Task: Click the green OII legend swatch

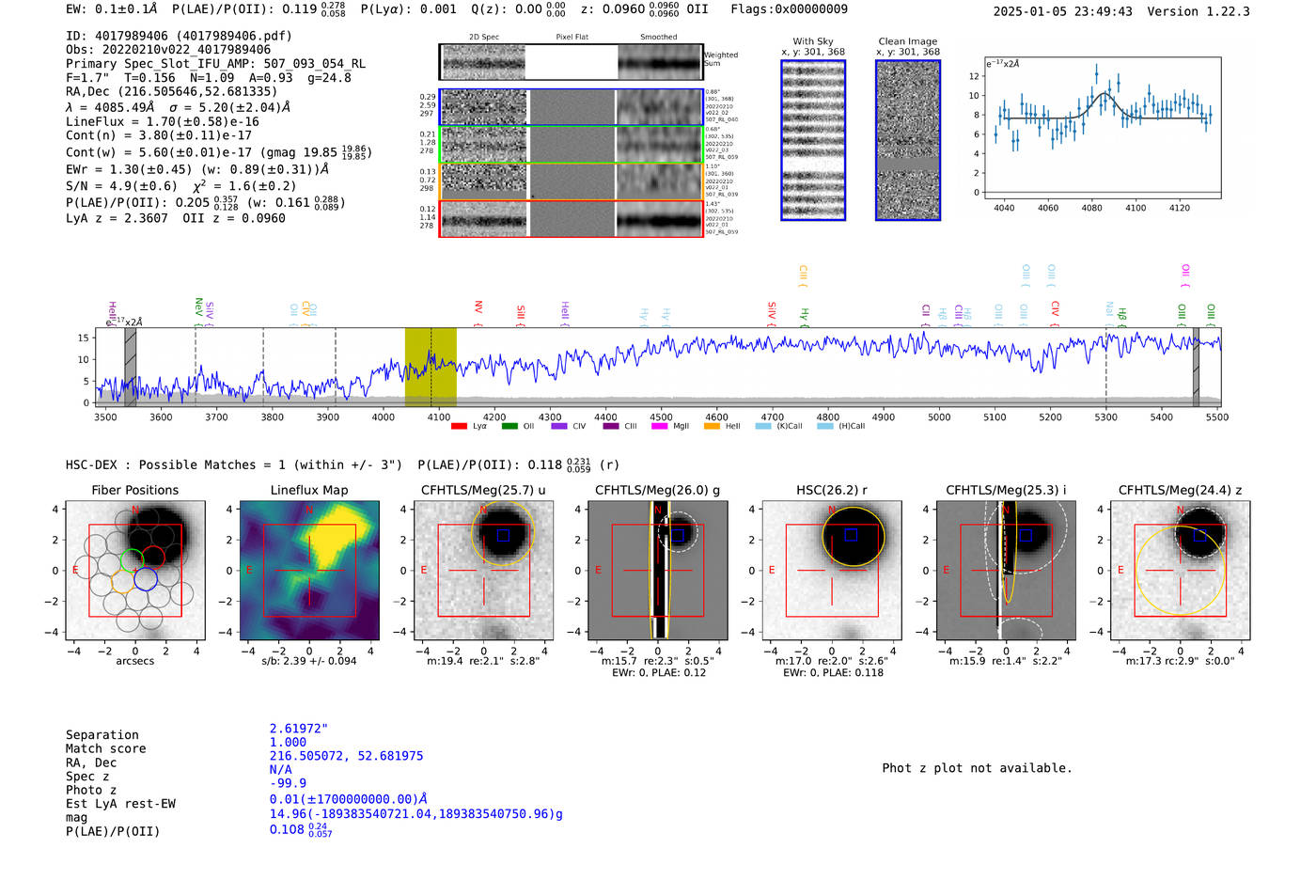Action: tap(509, 426)
